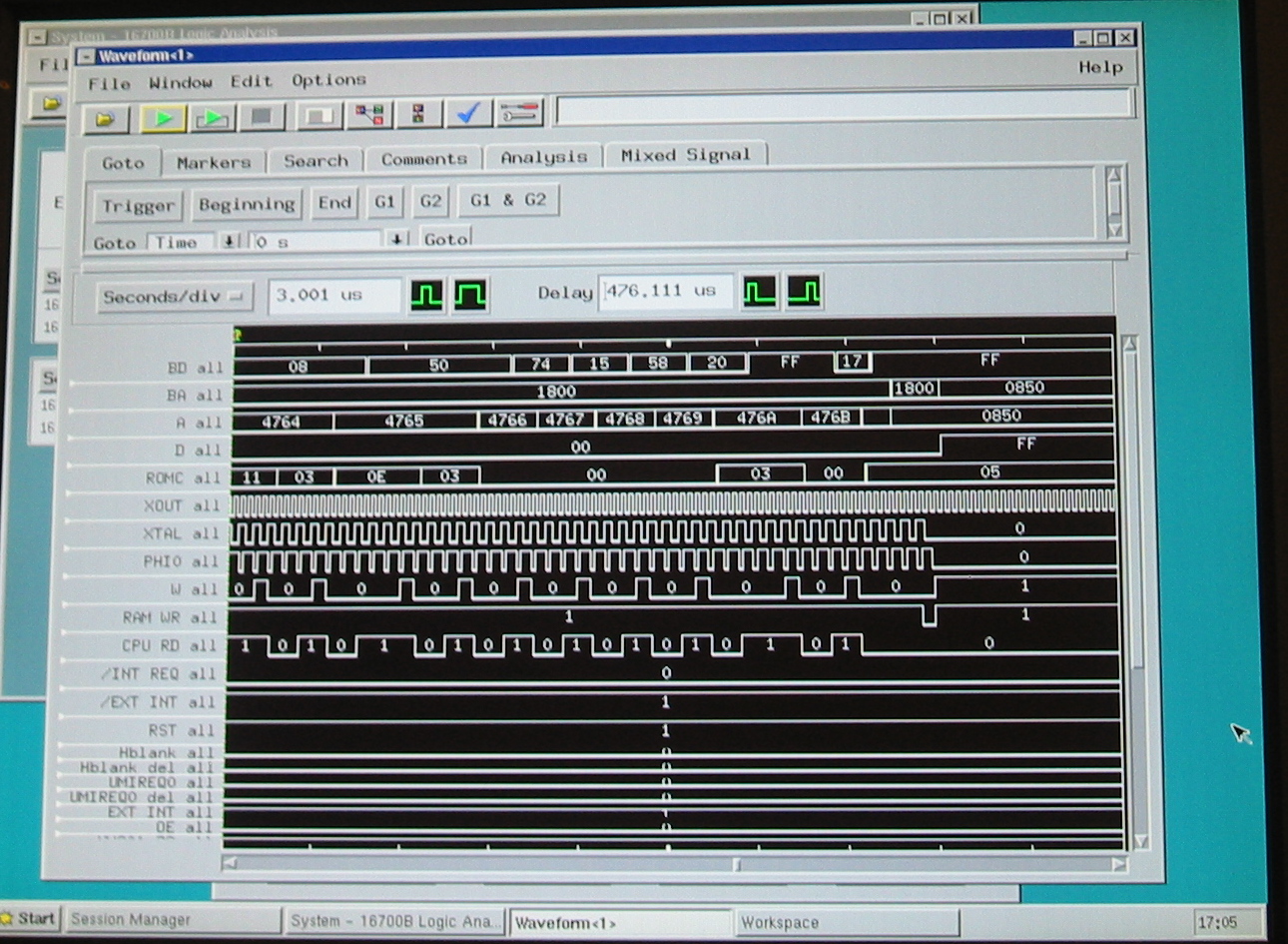Viewport: 1288px width, 944px height.
Task: Click the wide pulse icon beside Seconds/div value
Action: pyautogui.click(x=470, y=295)
